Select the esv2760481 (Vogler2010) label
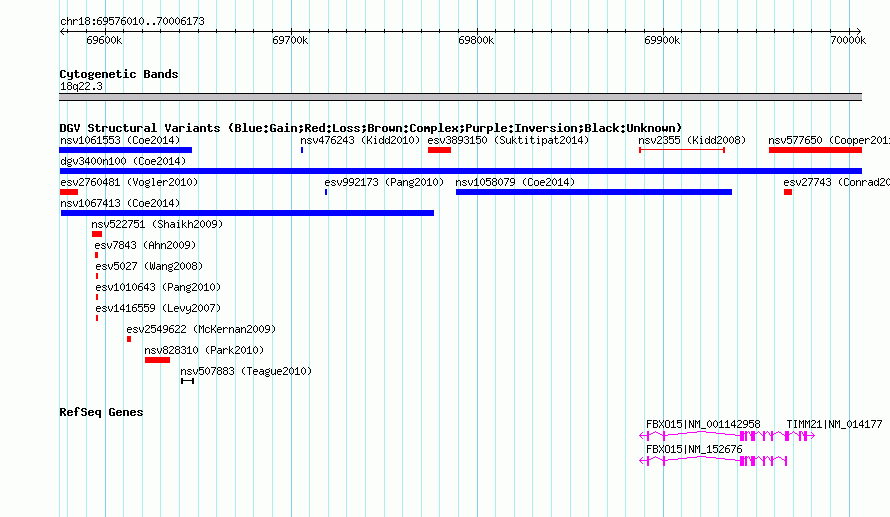890x517 pixels. (x=129, y=182)
